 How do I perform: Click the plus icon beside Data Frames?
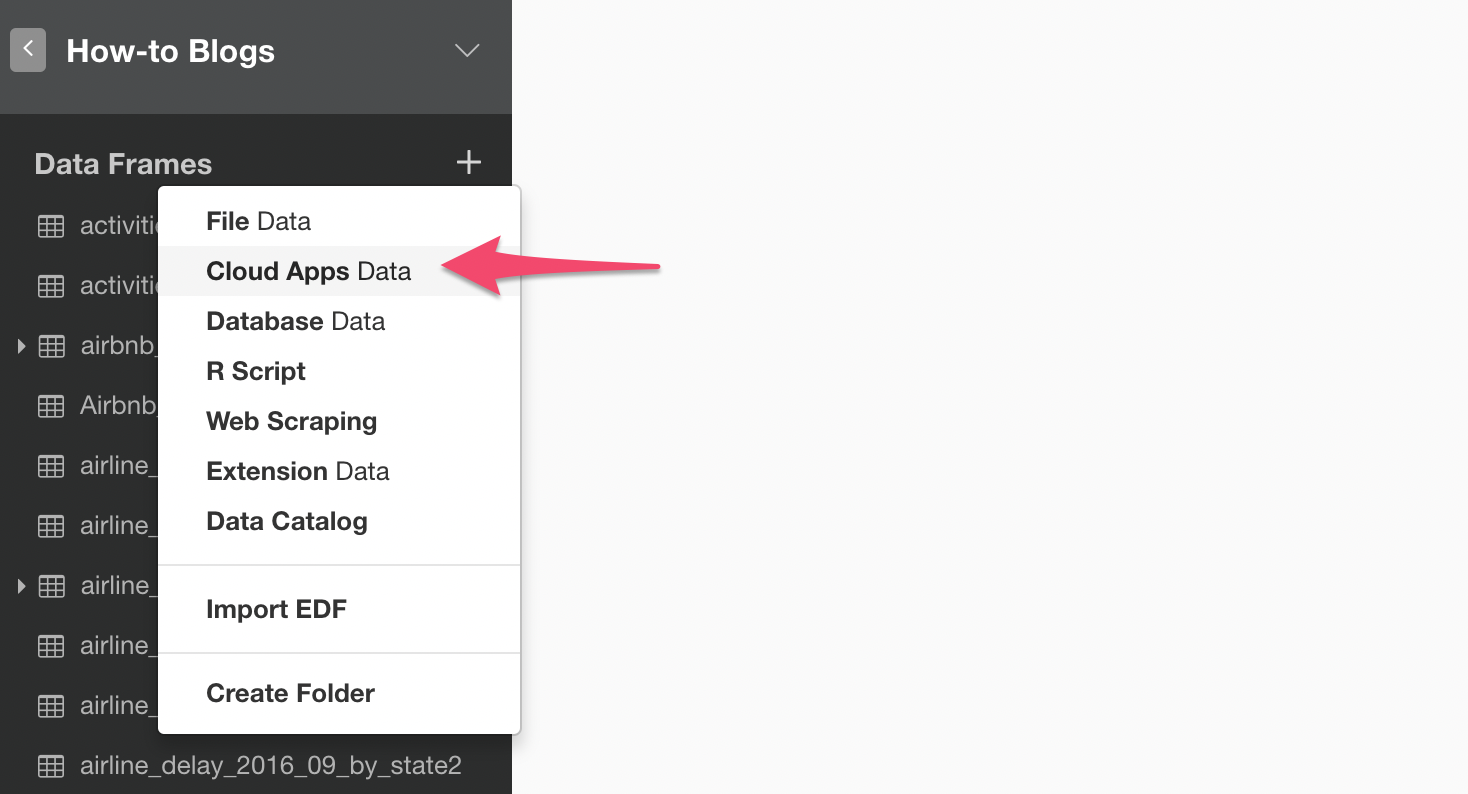tap(468, 162)
